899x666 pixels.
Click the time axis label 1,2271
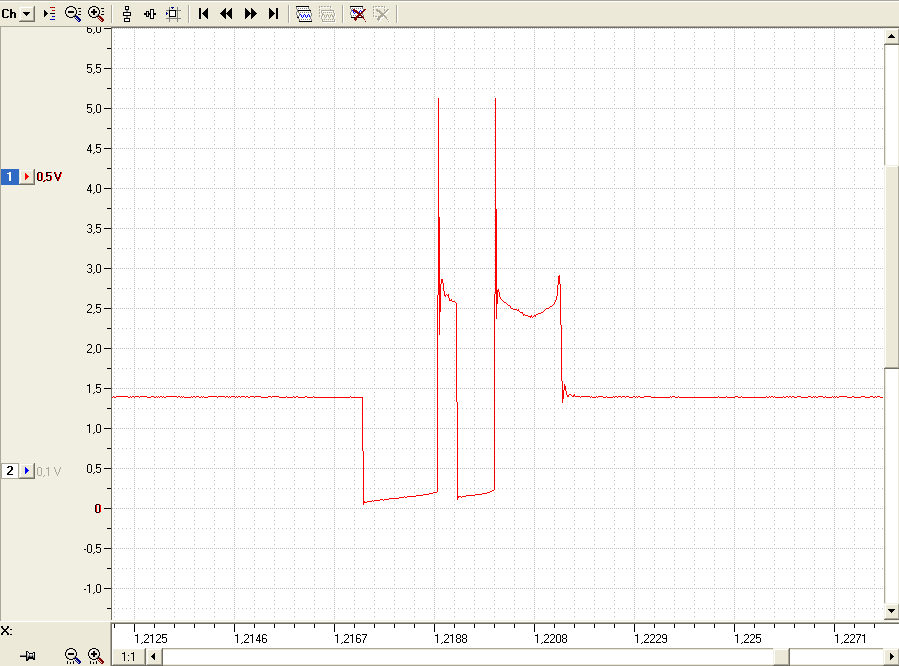(850, 638)
